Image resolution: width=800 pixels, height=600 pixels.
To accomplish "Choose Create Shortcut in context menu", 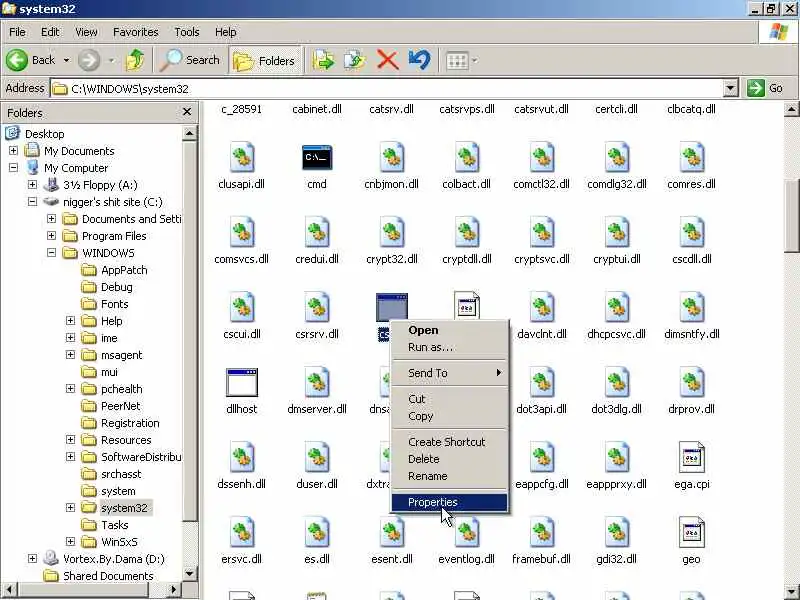I will pos(449,442).
